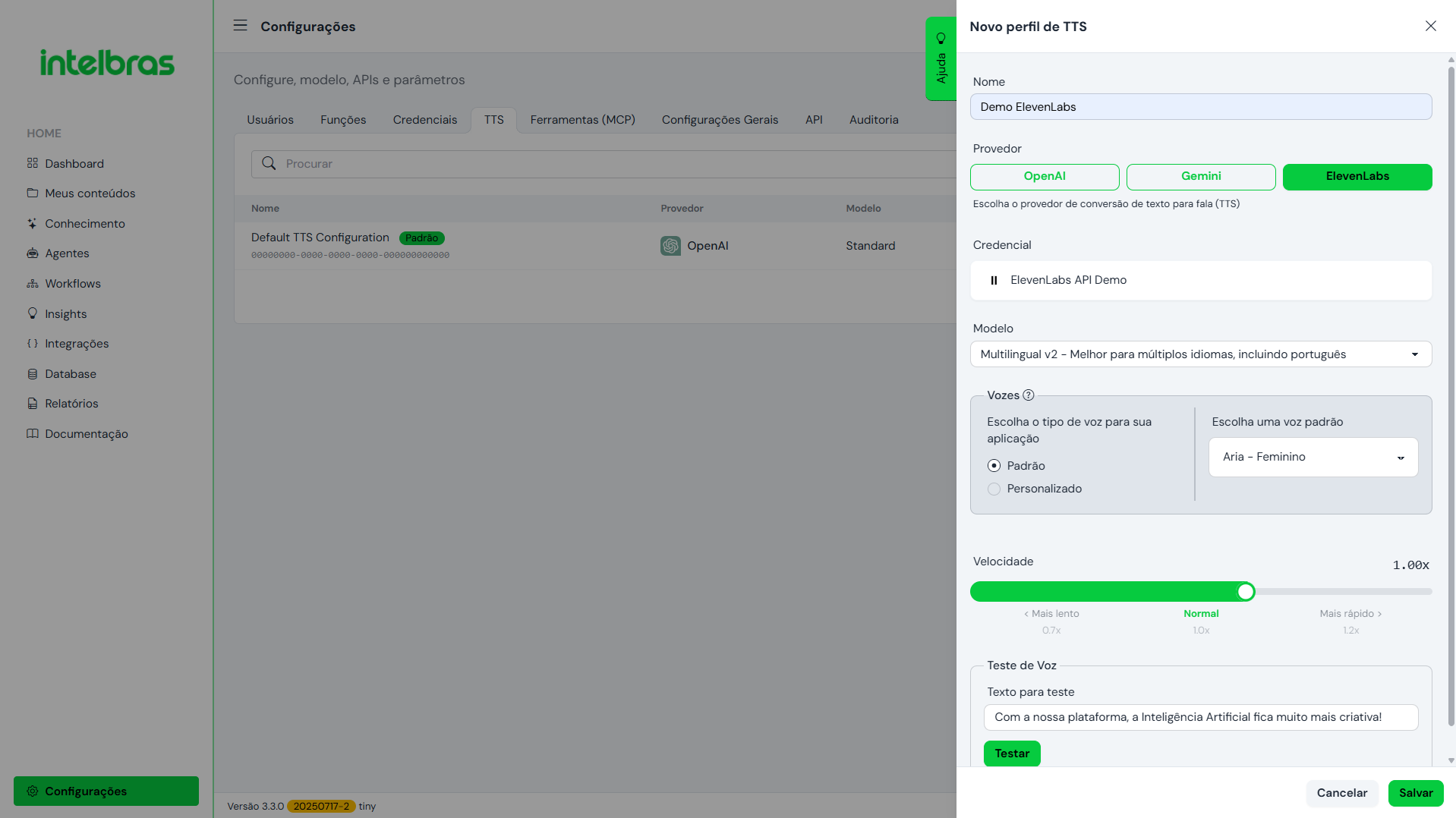Select the Personalizado voice type radio
The height and width of the screenshot is (818, 1456).
tap(994, 489)
